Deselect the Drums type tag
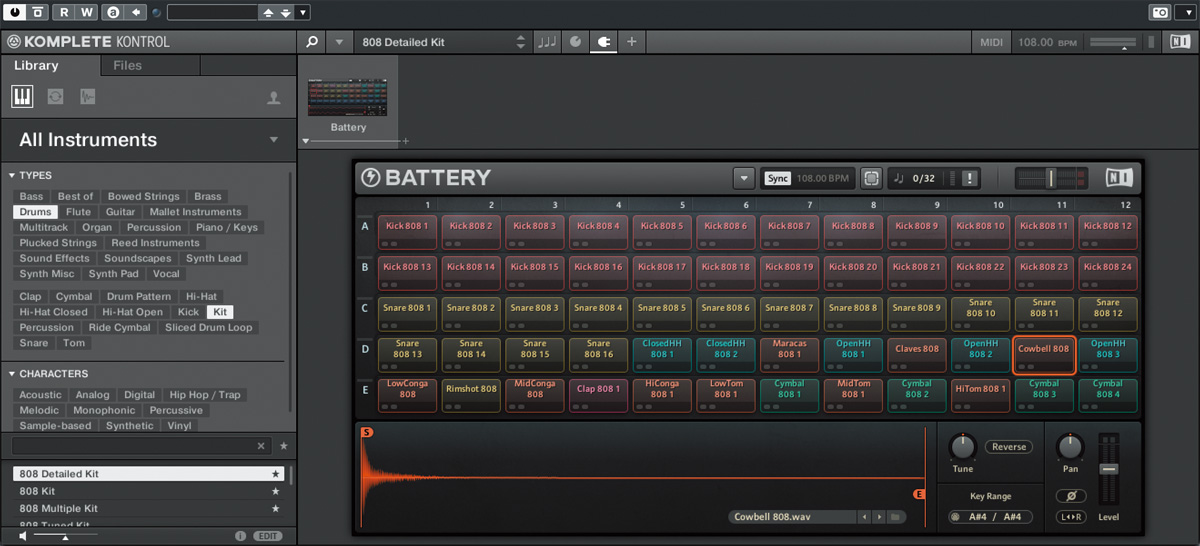 [35, 212]
